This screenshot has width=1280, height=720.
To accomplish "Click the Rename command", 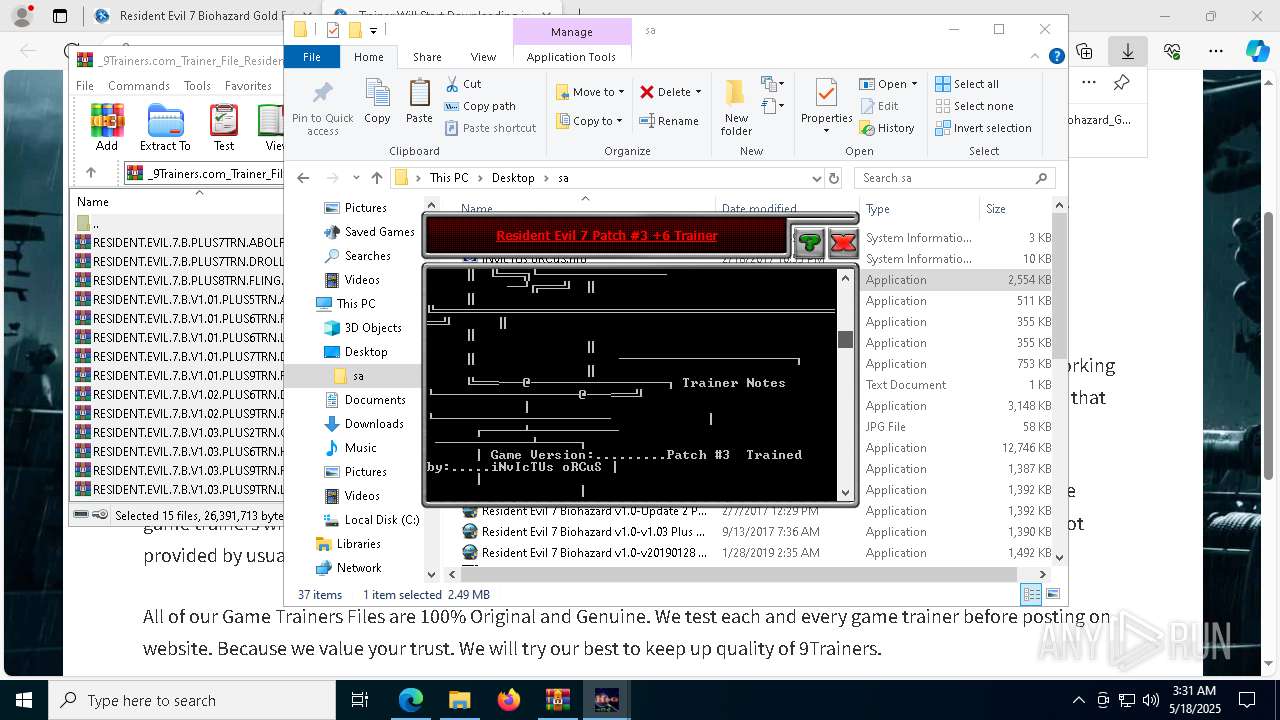I will (669, 121).
